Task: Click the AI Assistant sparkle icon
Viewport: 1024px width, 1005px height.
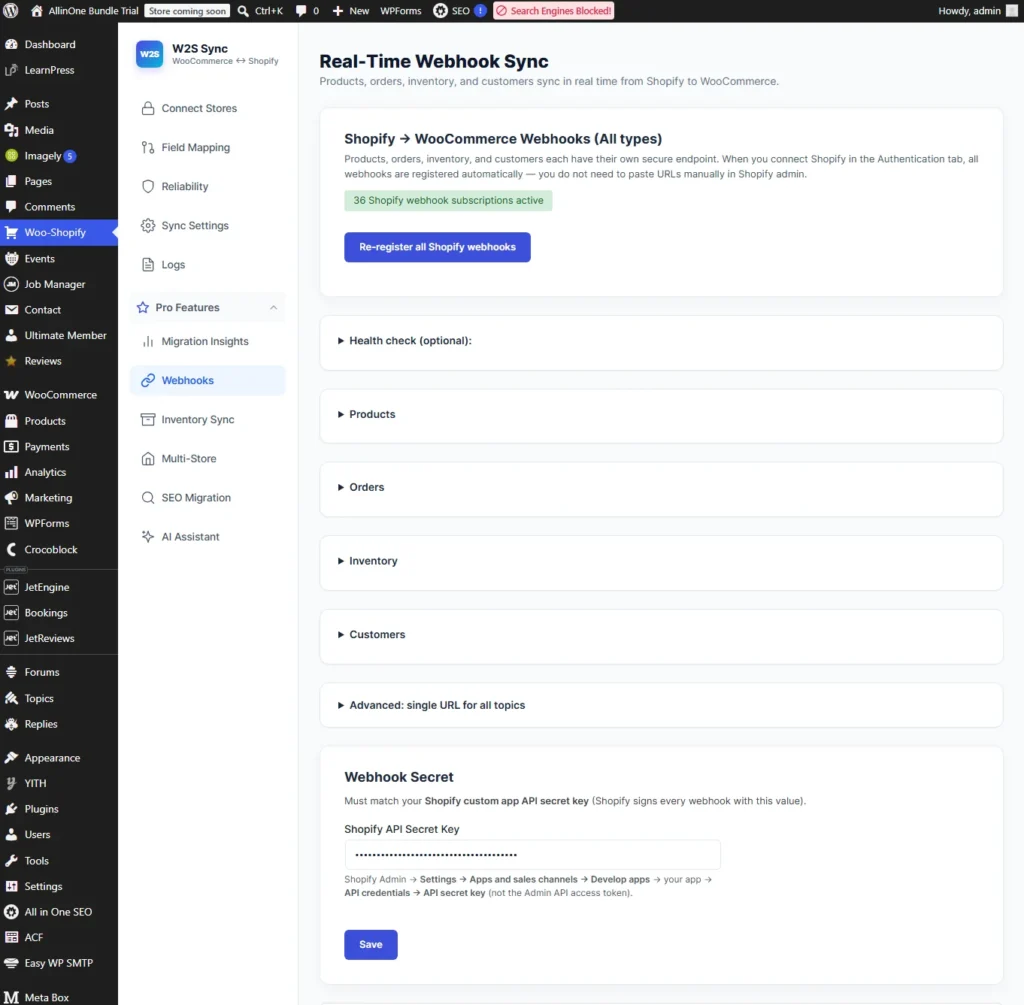Action: click(x=148, y=537)
